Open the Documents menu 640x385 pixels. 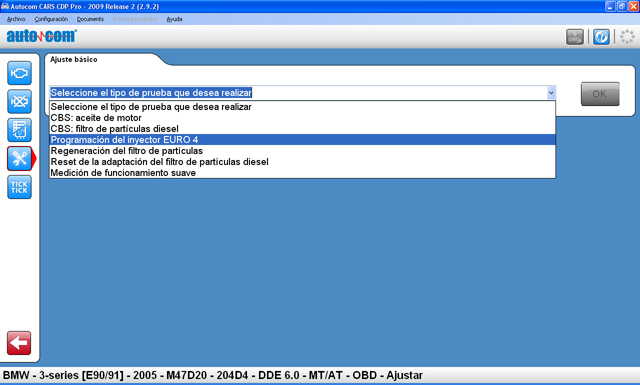tap(90, 19)
